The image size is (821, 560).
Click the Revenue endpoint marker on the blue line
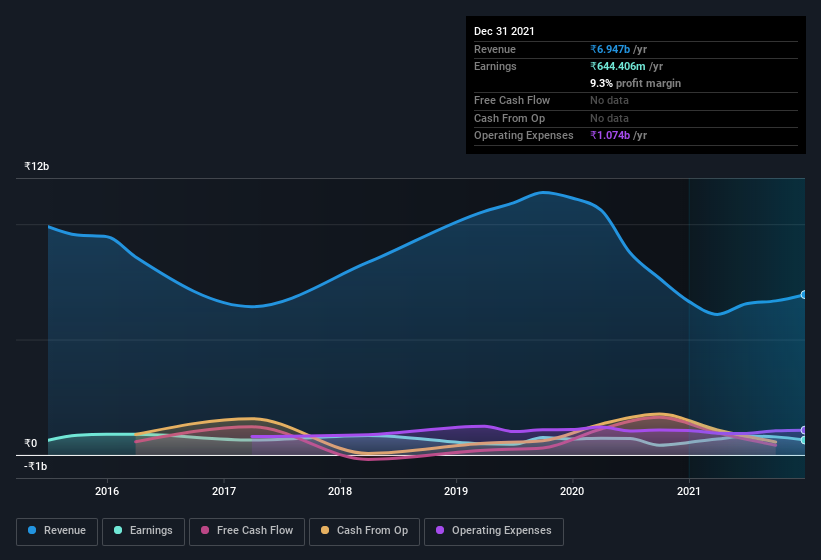(x=804, y=295)
